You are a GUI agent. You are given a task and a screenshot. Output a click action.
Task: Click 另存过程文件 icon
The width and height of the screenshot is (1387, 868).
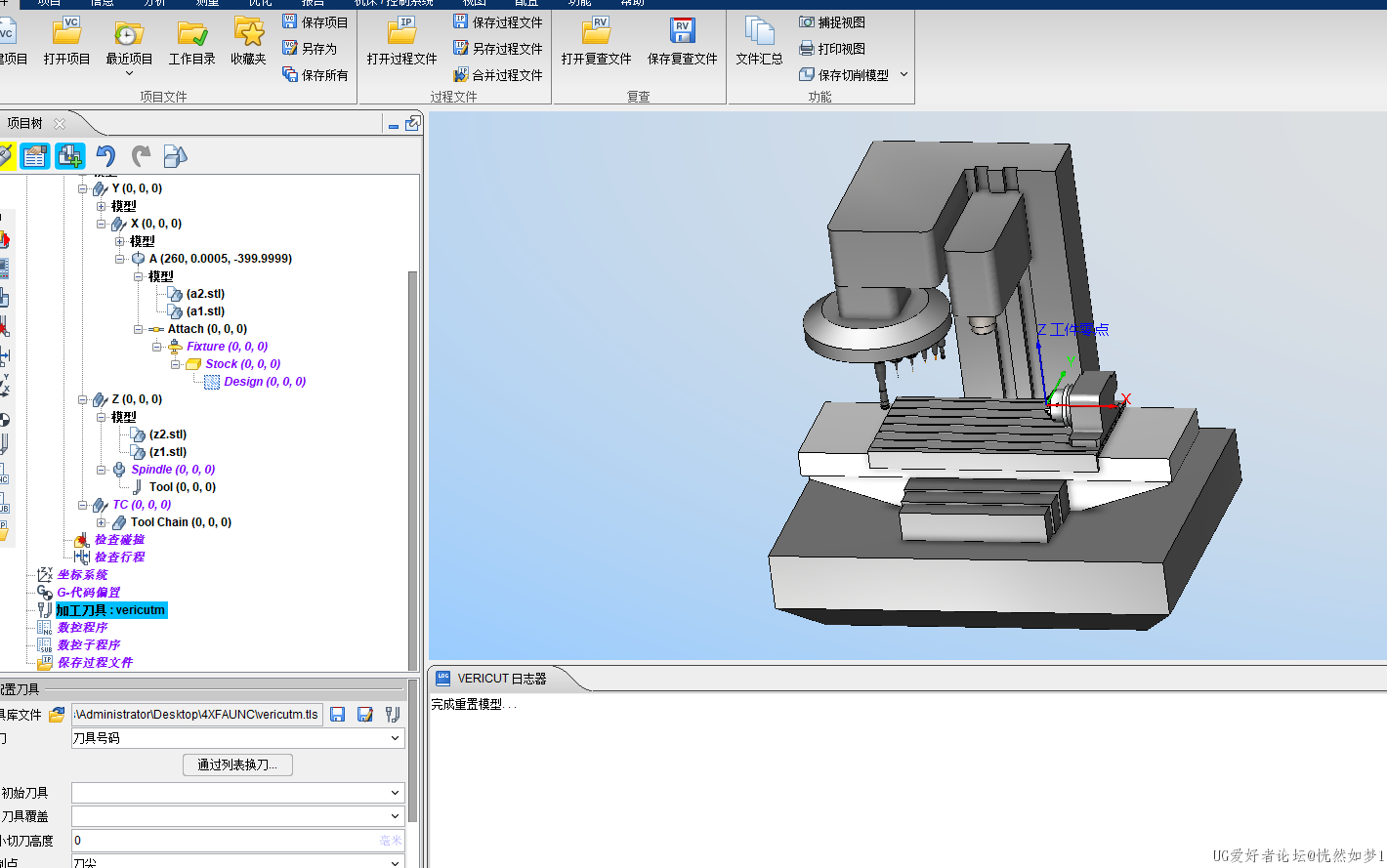coord(461,48)
